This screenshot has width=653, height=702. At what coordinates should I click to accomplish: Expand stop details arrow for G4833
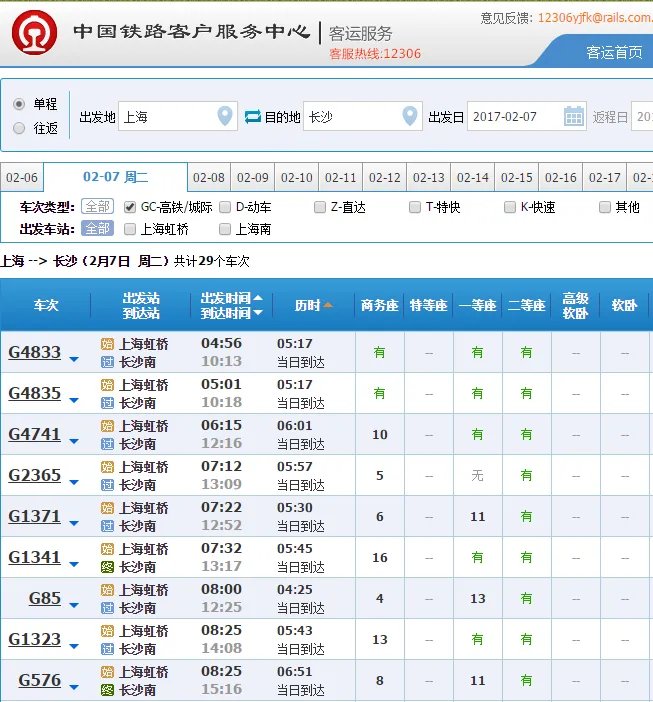pos(74,359)
